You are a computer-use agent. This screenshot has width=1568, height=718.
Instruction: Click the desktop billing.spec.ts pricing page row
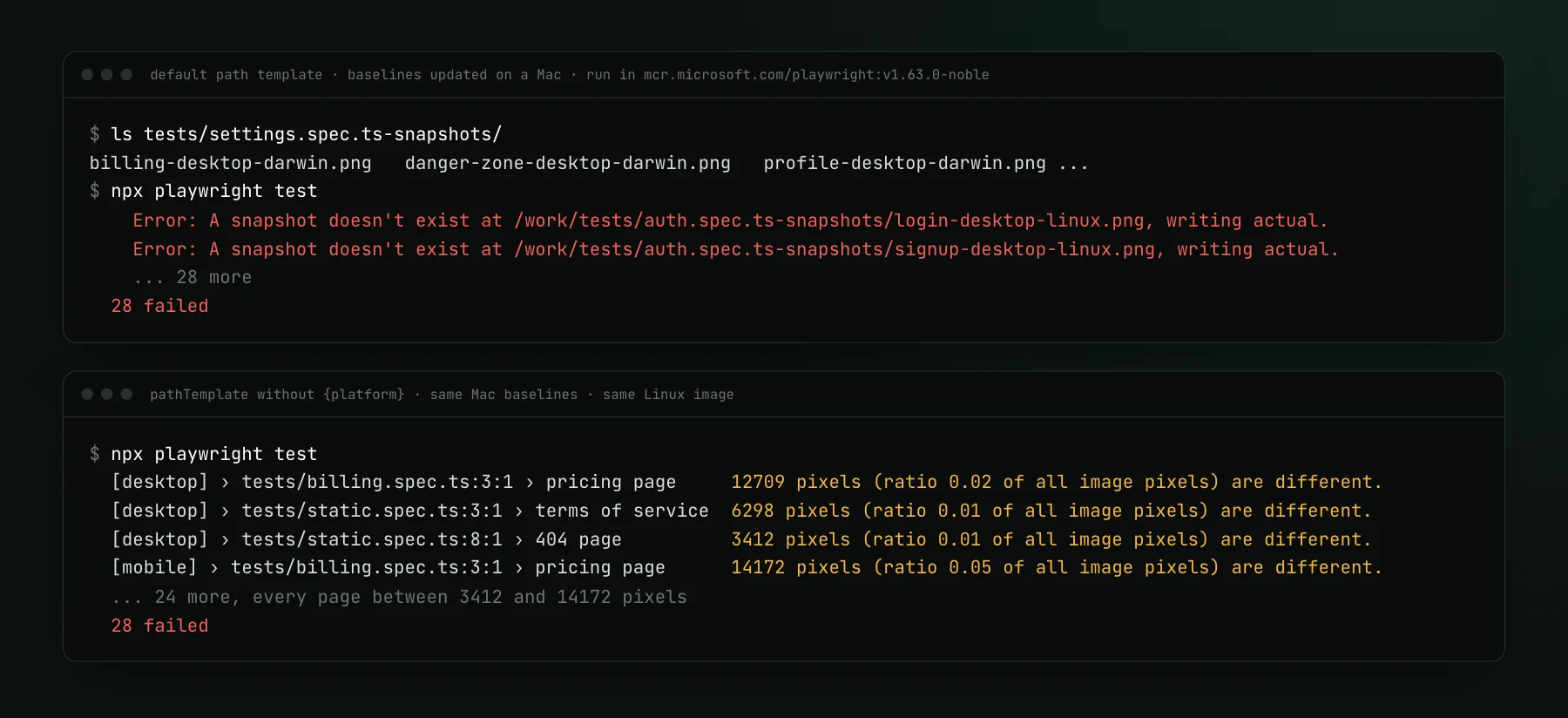click(x=747, y=482)
